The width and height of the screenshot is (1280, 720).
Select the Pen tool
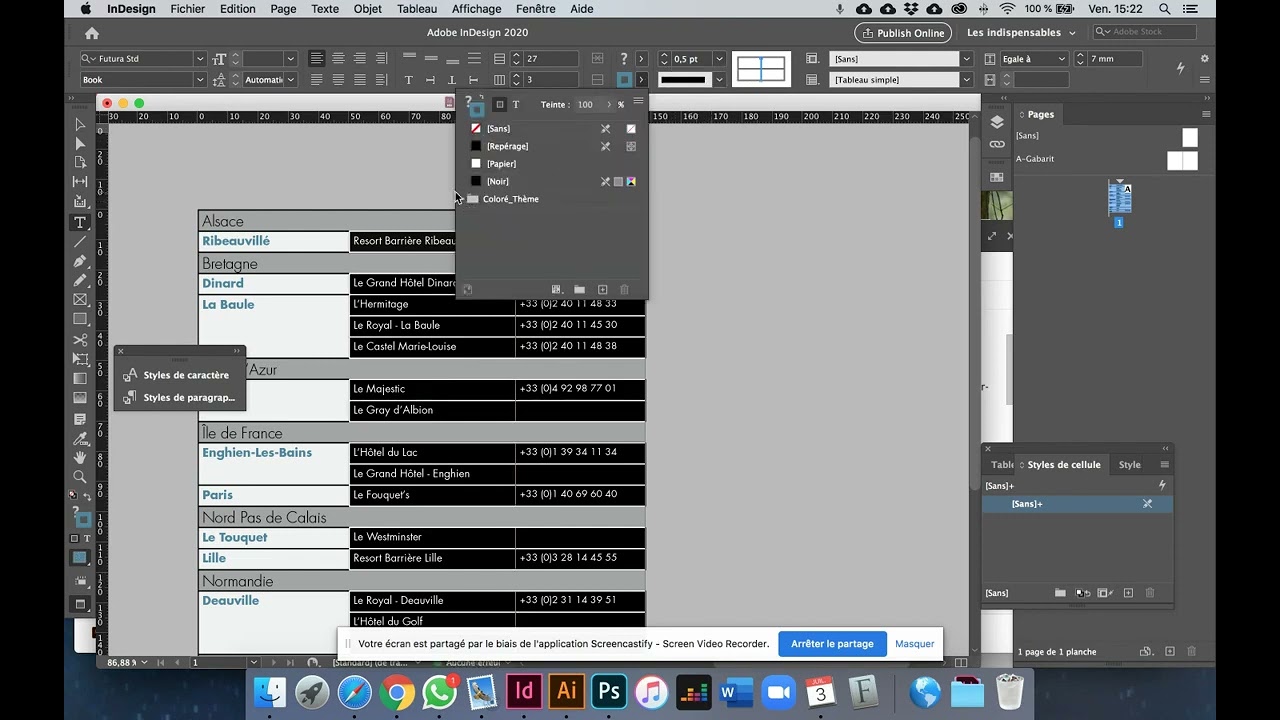coord(80,261)
